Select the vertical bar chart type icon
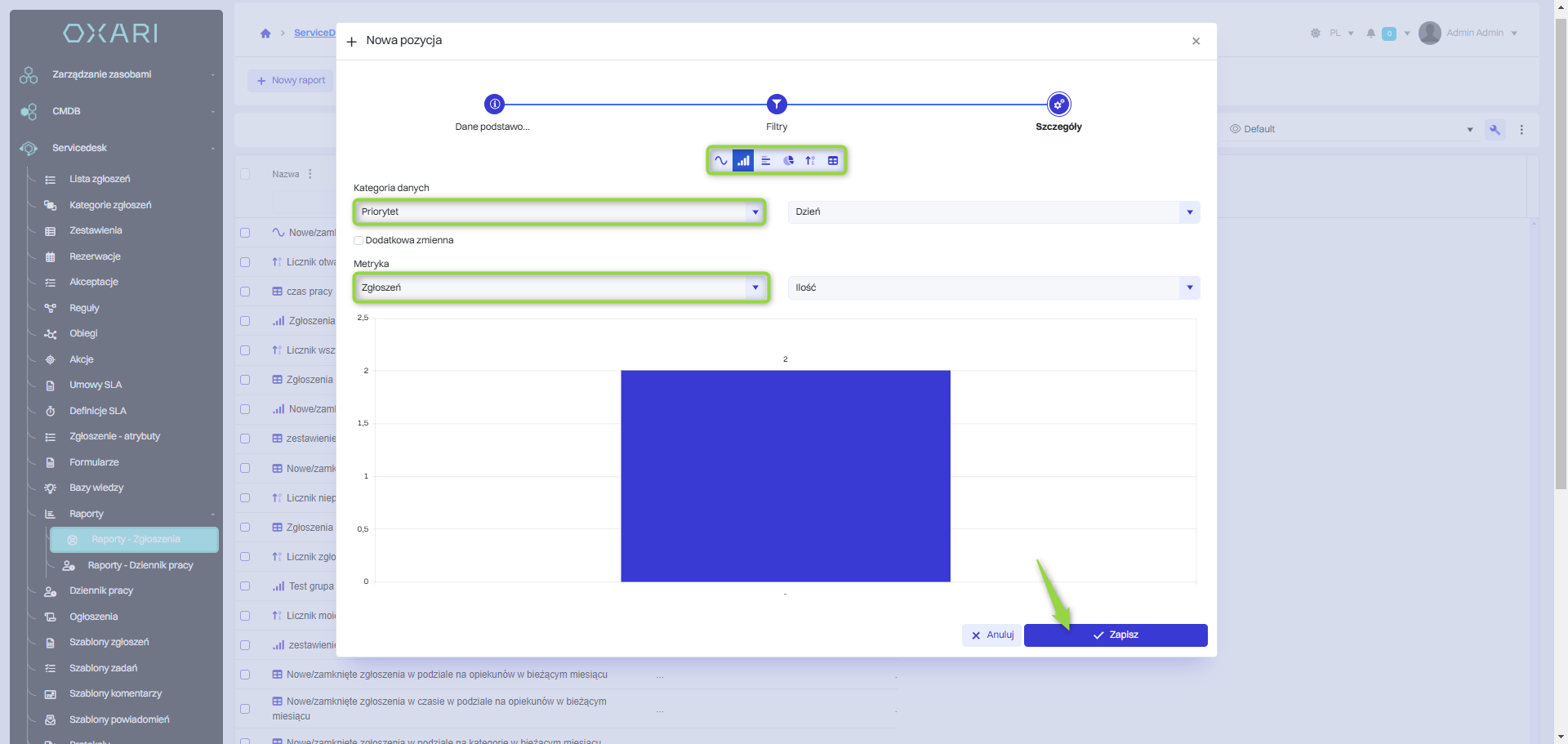 pos(743,161)
